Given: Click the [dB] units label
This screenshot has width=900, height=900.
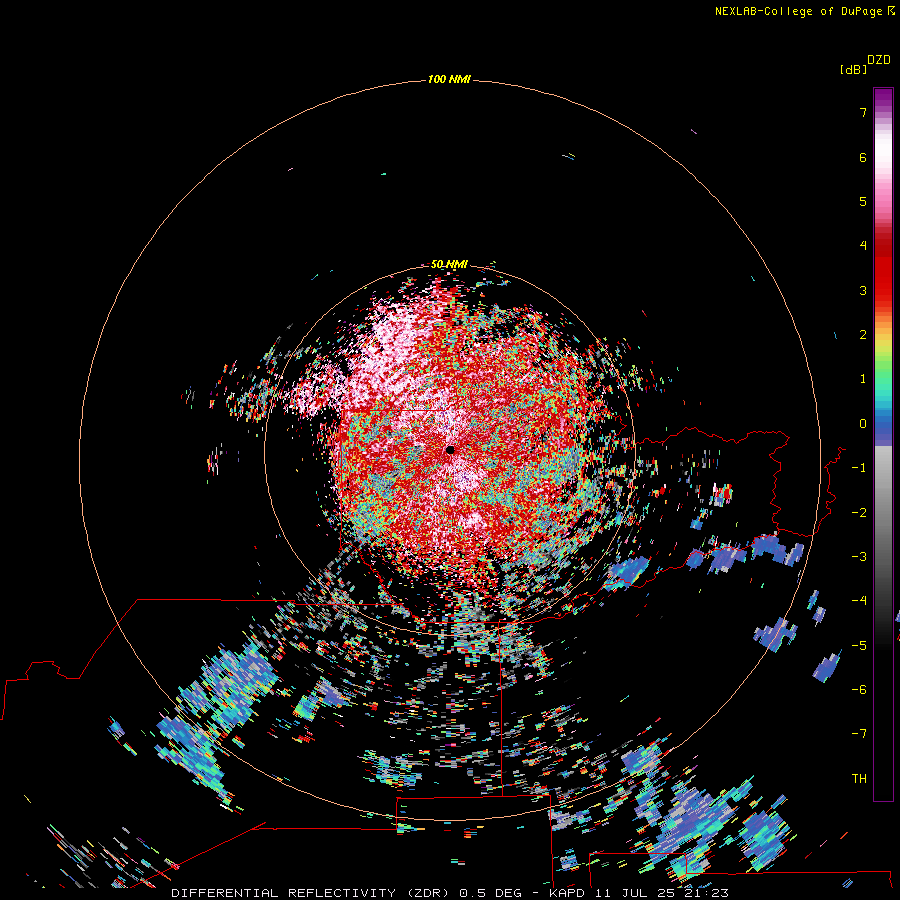Looking at the screenshot, I should pos(854,70).
